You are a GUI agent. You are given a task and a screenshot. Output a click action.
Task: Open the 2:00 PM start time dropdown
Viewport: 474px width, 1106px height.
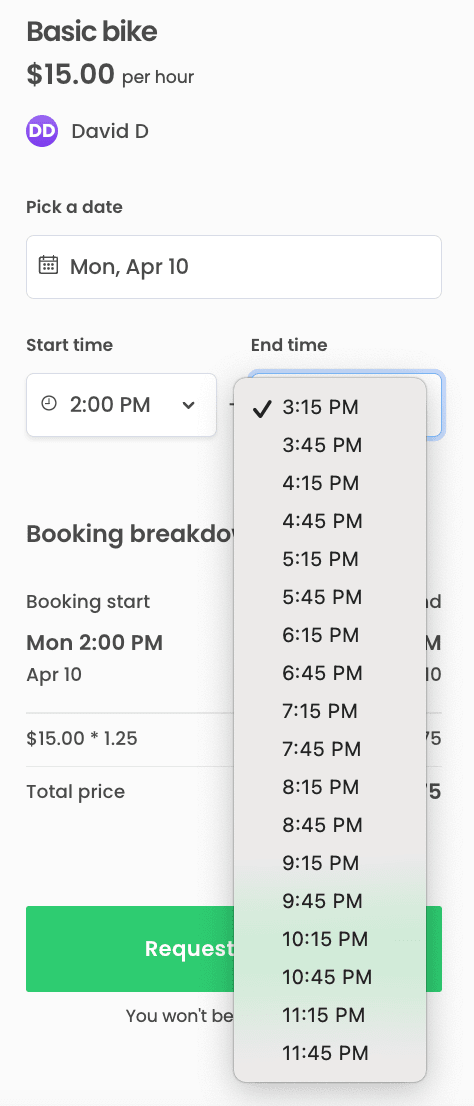click(121, 405)
